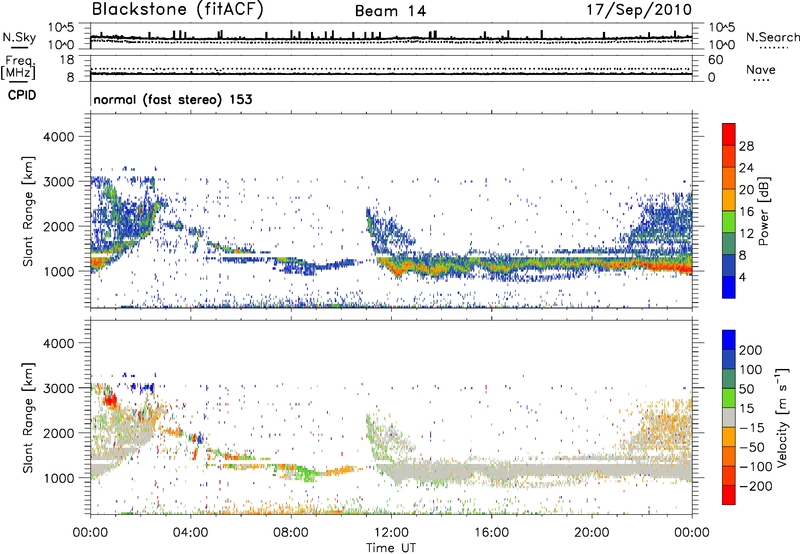Click the Velocity [m s-1] colorbar title
Viewport: 800px width, 554px height.
[781, 417]
